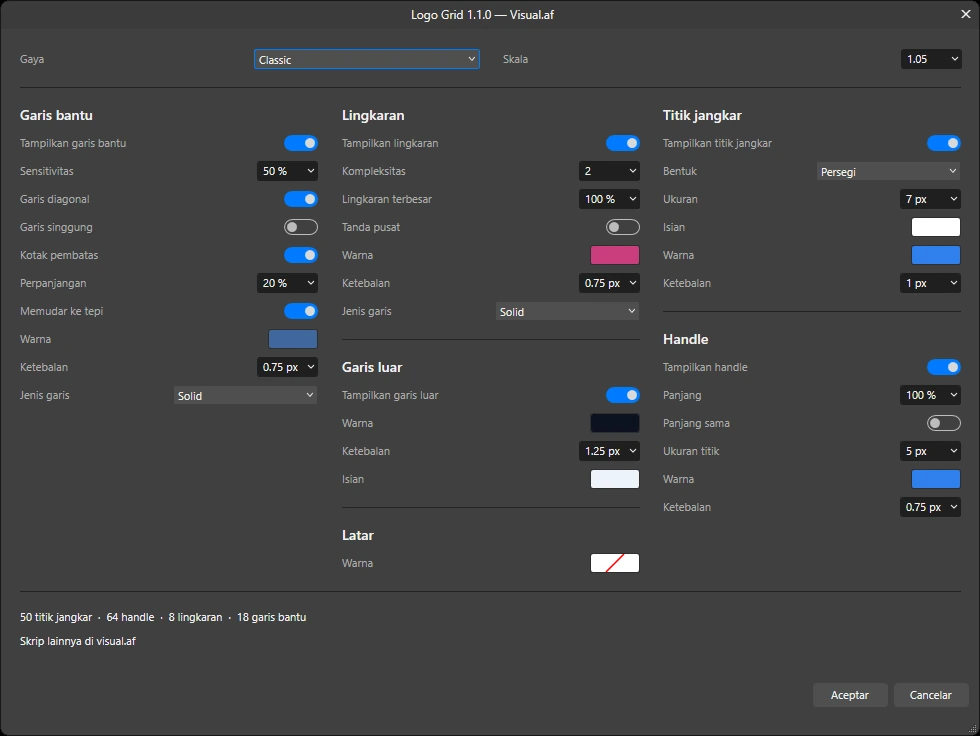Close the Logo Grid dialog

pos(966,14)
